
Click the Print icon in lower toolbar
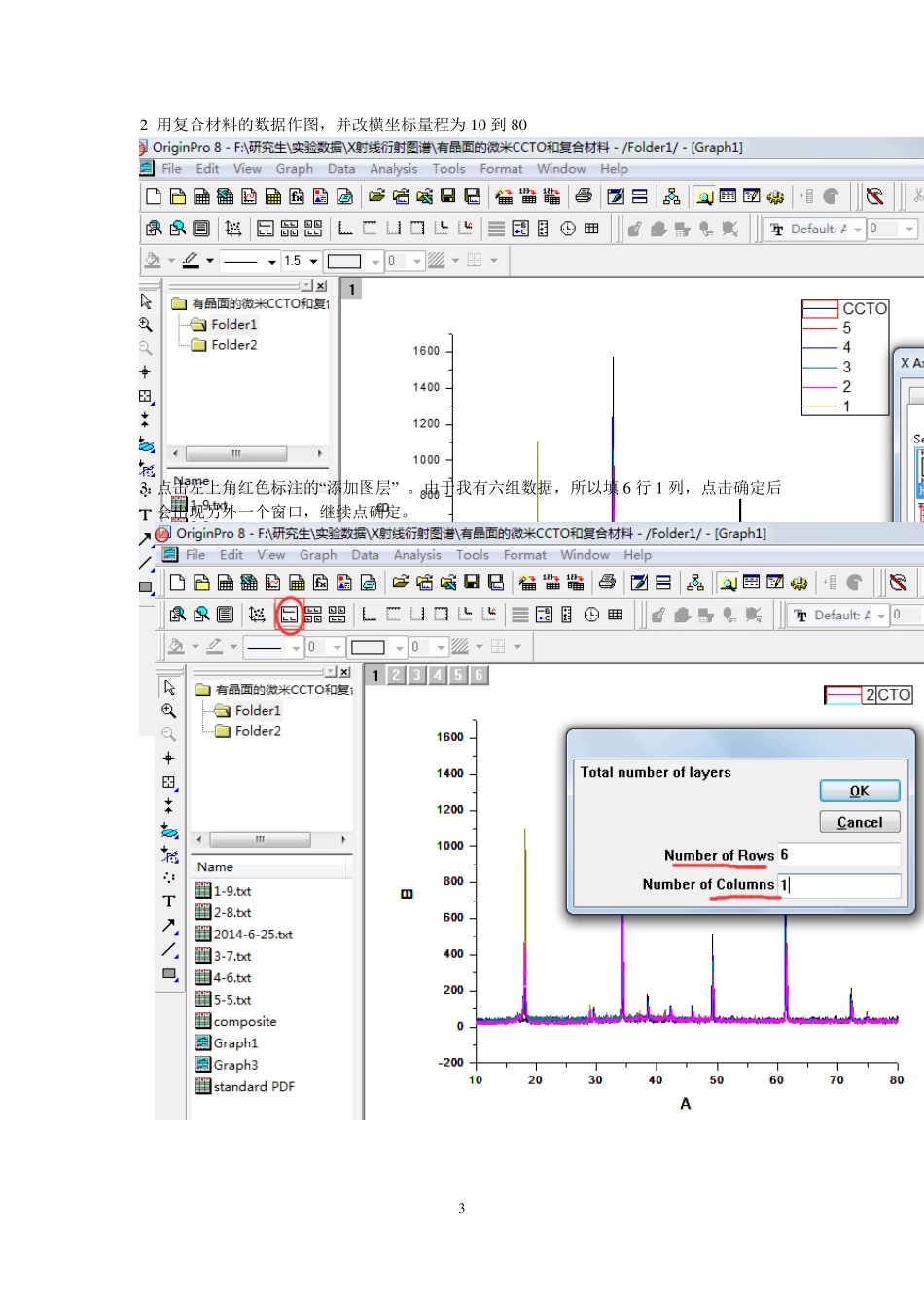607,583
